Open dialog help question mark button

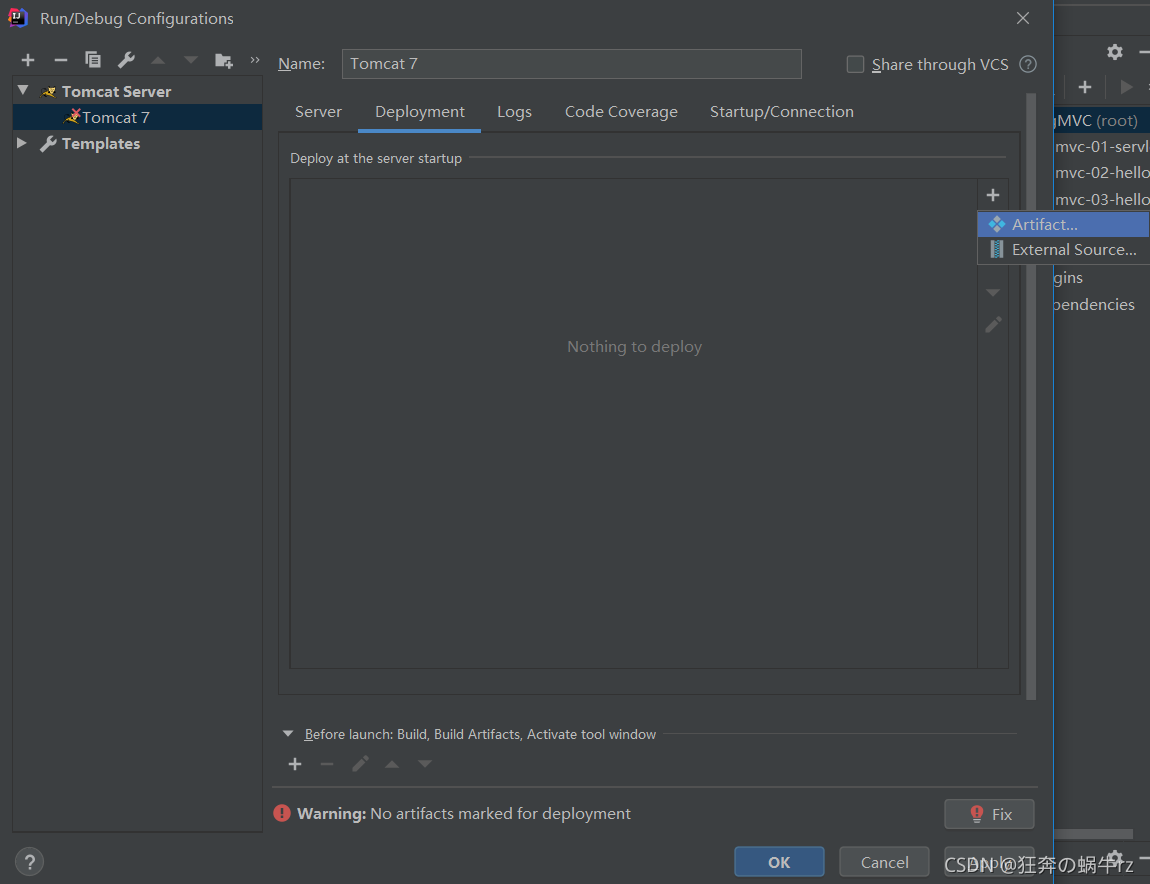tap(29, 862)
